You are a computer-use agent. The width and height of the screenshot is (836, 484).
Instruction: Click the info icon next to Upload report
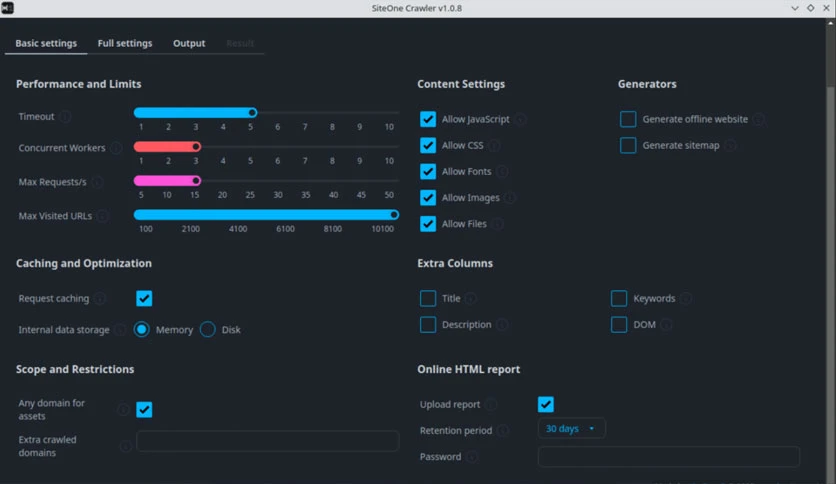click(491, 405)
